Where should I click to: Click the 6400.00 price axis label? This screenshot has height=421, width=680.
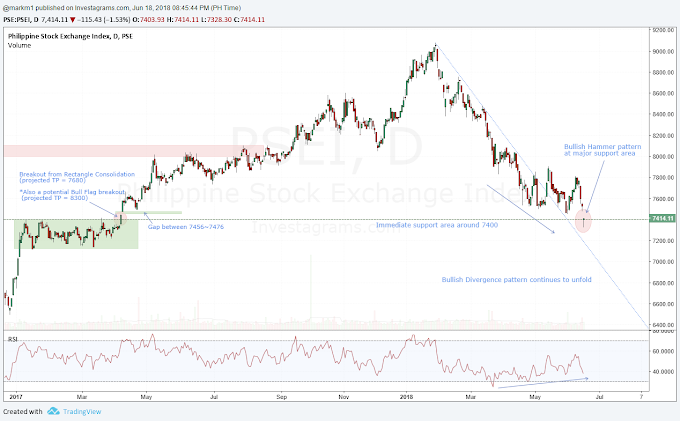664,325
